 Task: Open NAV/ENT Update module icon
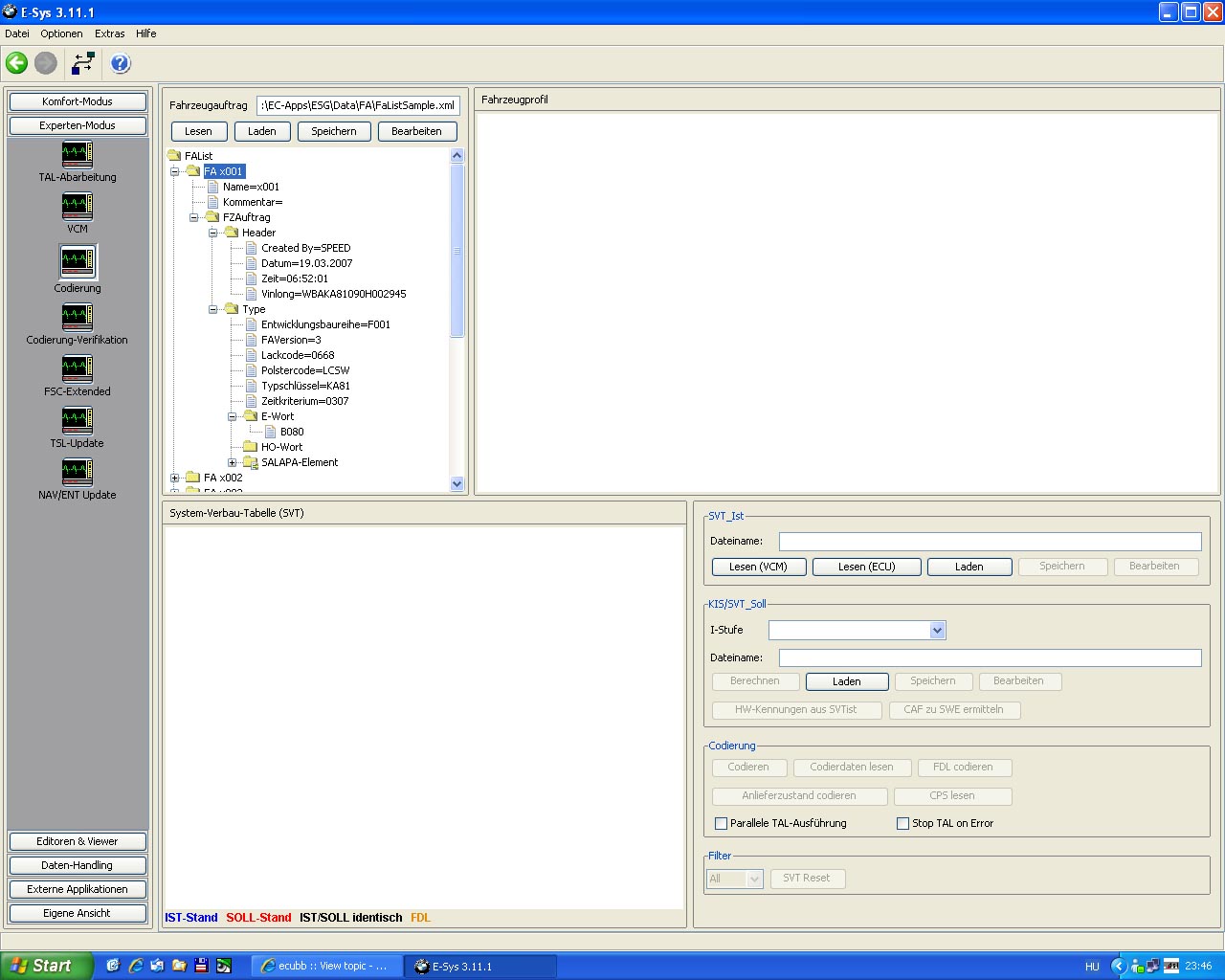coord(77,472)
